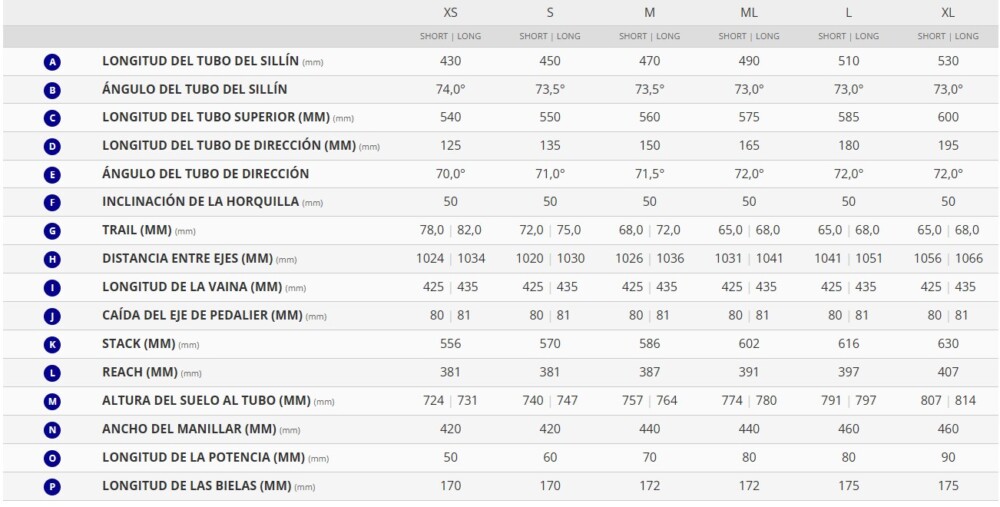
Task: Select the letter E badge for head angle
Action: tap(52, 175)
